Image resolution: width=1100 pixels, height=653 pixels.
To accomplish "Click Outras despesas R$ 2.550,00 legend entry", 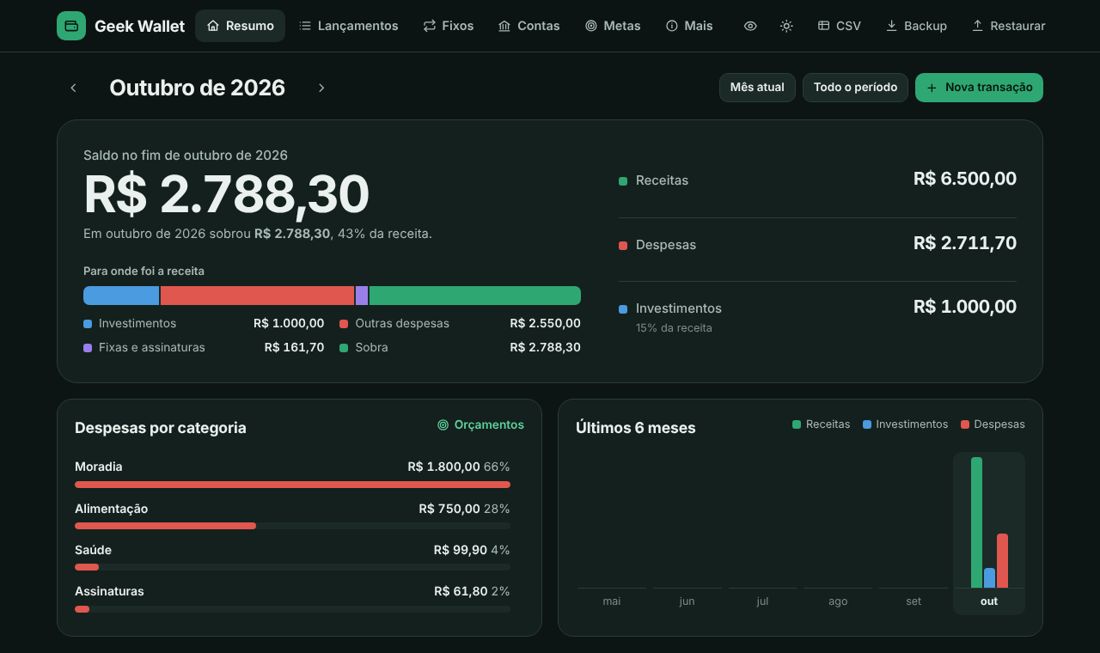I will click(460, 323).
